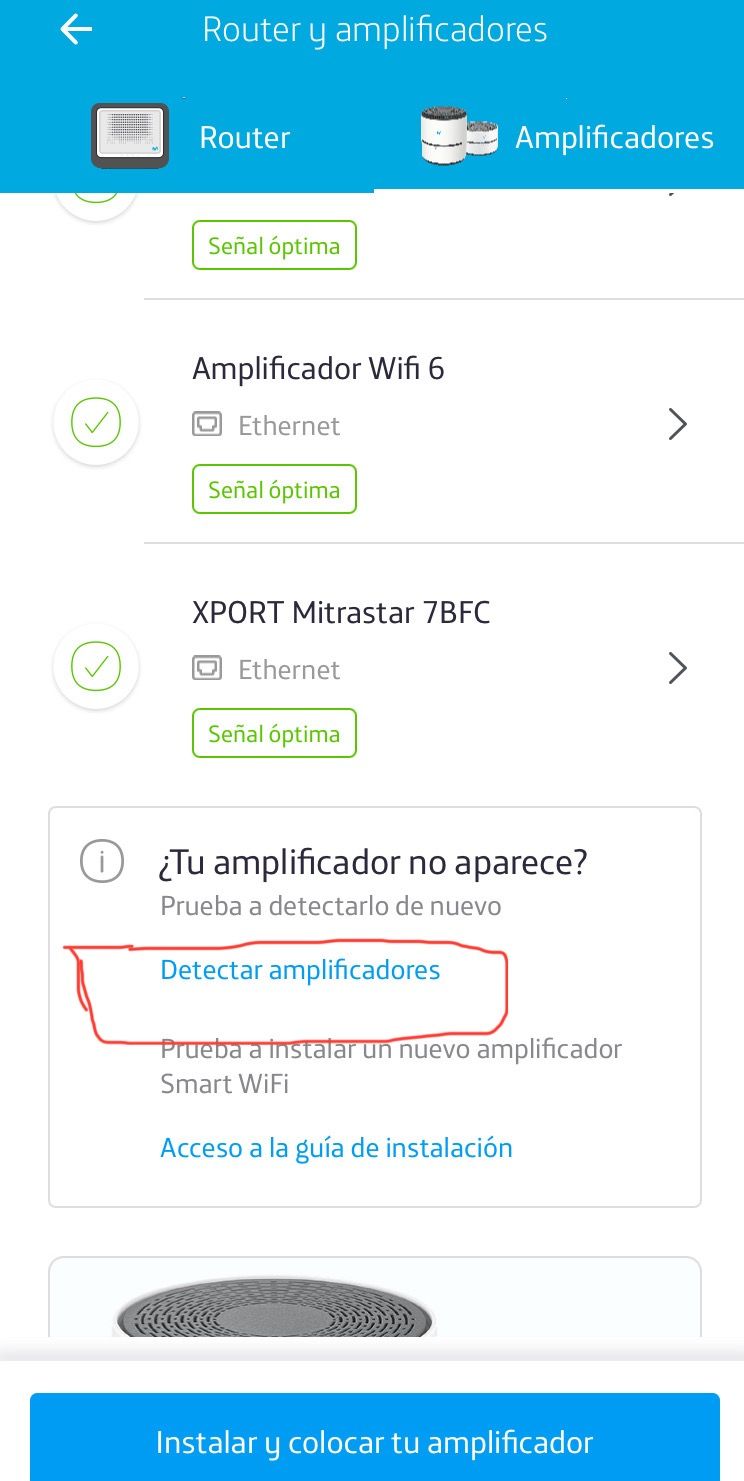The image size is (744, 1481).
Task: Tap the Ethernet icon under Amplificador Wifi 6
Action: click(x=207, y=426)
